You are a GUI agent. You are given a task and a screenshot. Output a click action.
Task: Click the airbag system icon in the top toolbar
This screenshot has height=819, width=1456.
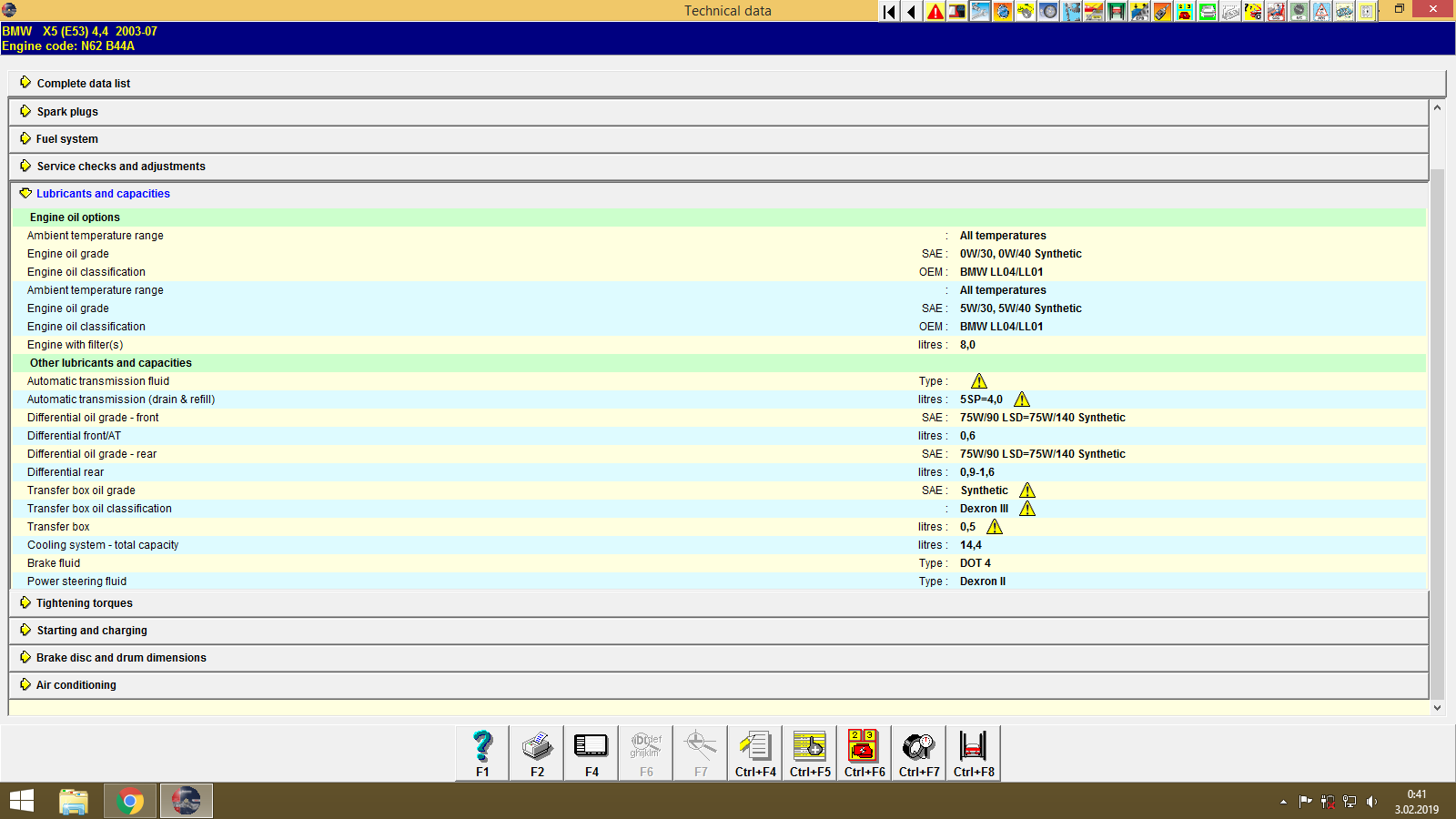pos(1275,11)
